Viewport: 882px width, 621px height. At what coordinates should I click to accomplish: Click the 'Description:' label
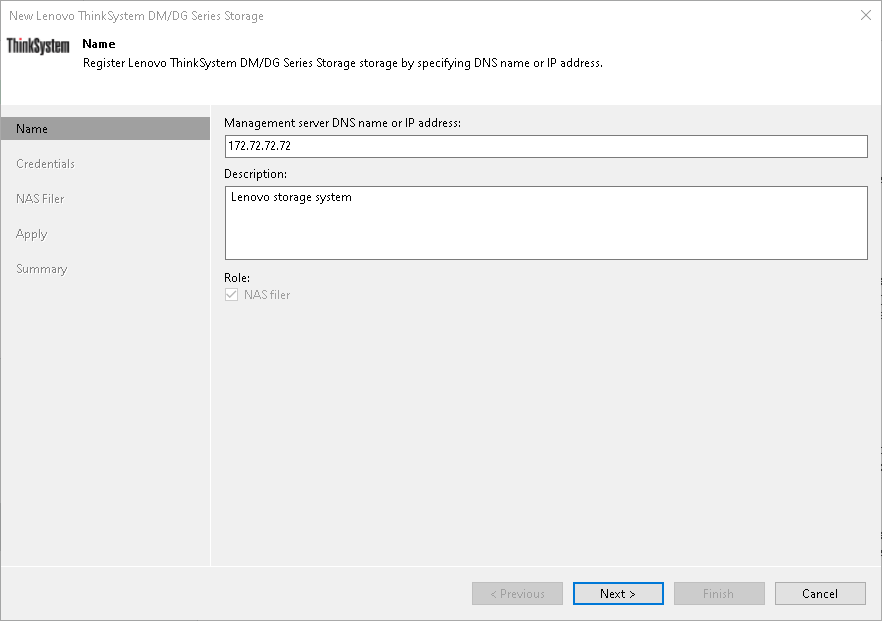coord(255,174)
